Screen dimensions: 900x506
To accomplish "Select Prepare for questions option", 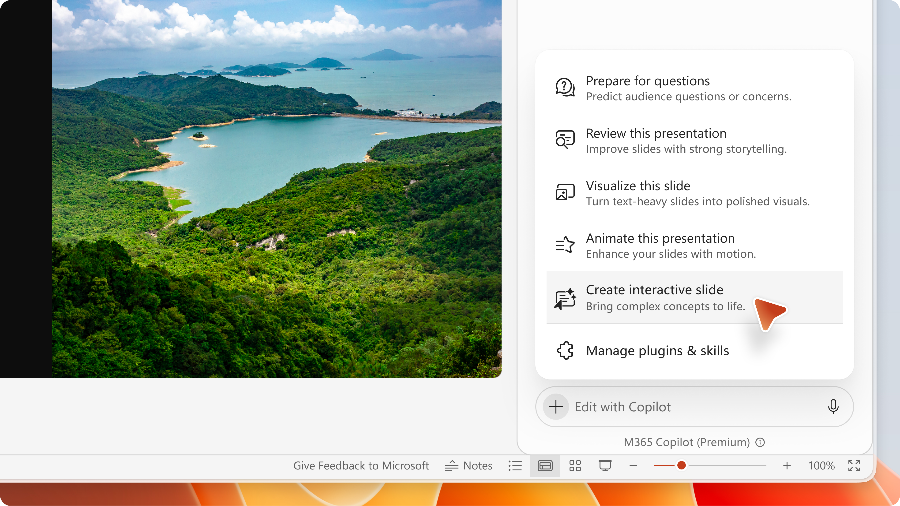I will tap(695, 88).
